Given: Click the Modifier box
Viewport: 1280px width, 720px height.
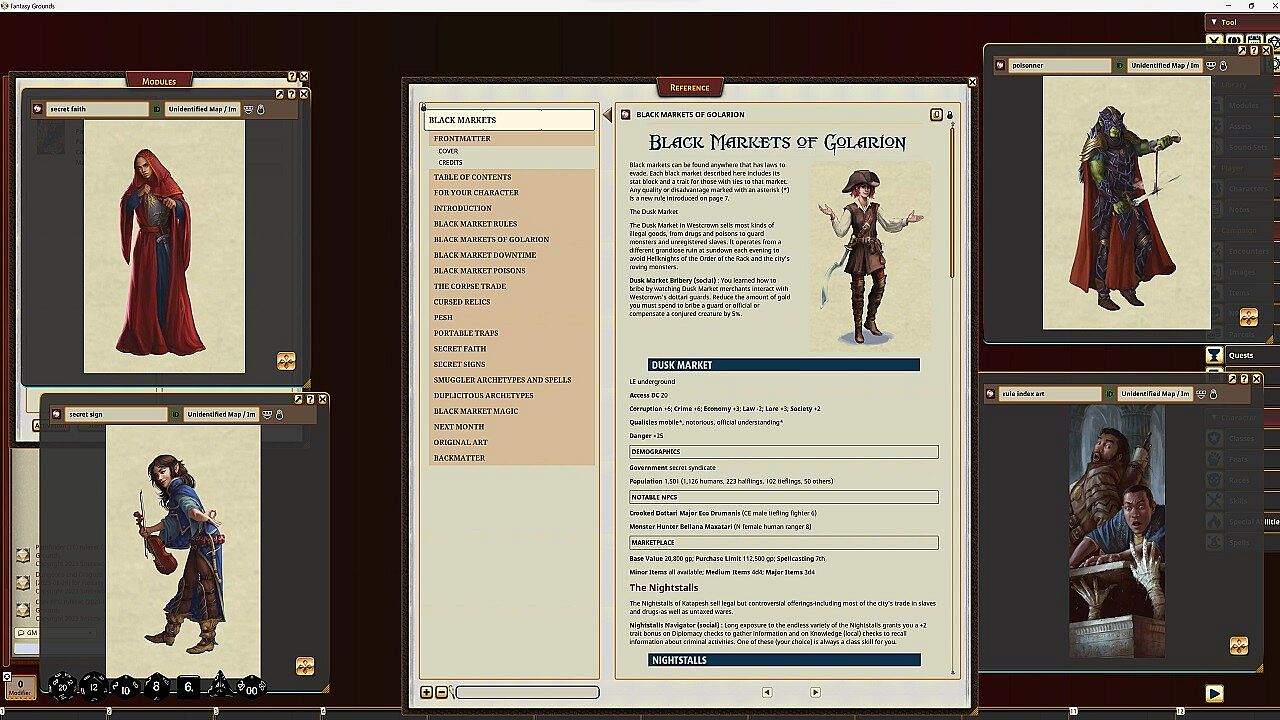Looking at the screenshot, I should pos(20,688).
